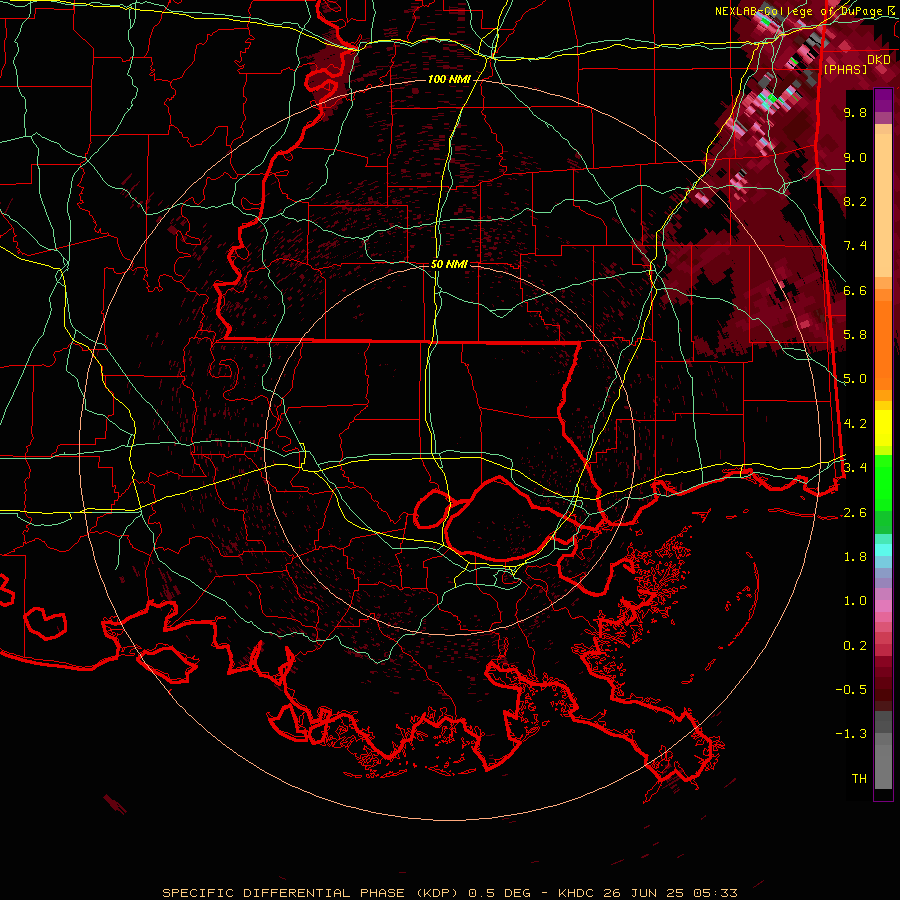This screenshot has width=900, height=900.
Task: Click the -0.5 value on the scale
Action: (851, 690)
